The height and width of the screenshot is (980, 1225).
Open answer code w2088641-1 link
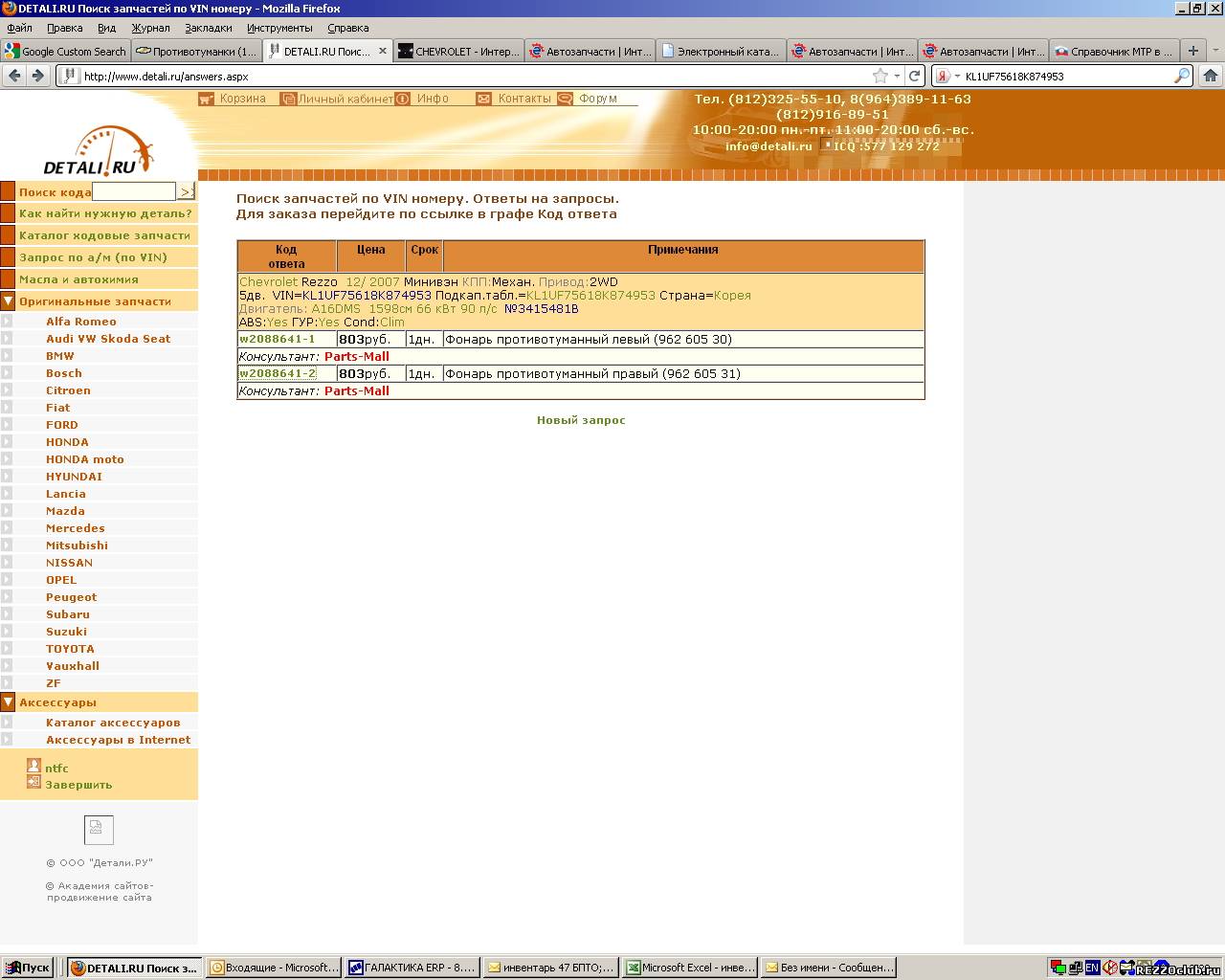click(277, 339)
